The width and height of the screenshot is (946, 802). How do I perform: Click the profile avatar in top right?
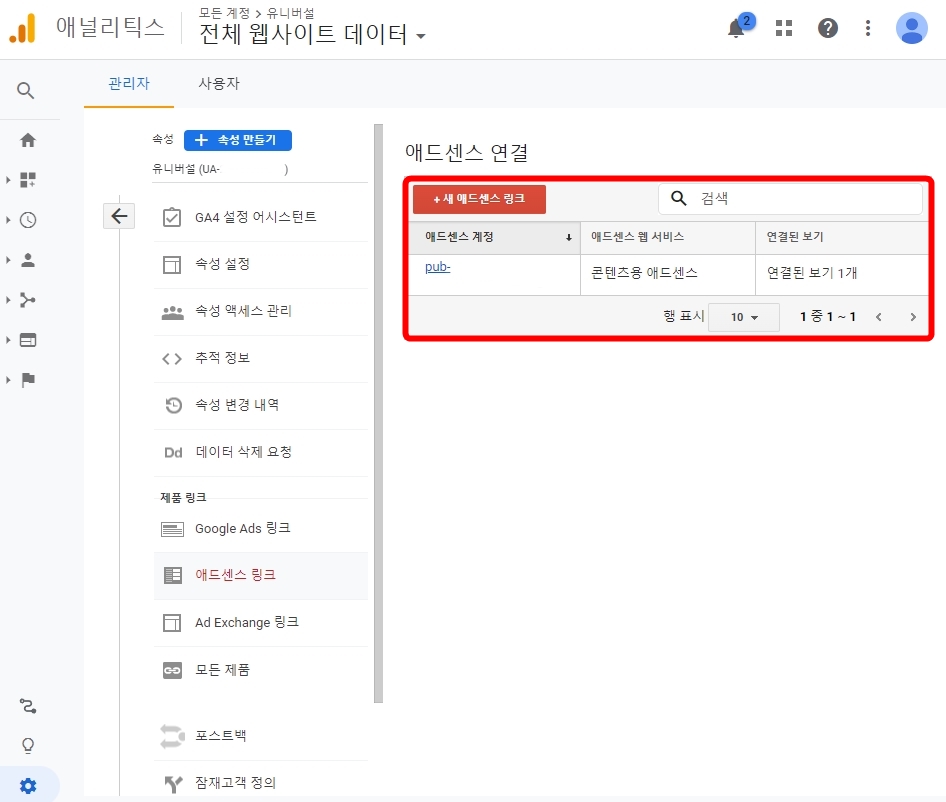[910, 27]
